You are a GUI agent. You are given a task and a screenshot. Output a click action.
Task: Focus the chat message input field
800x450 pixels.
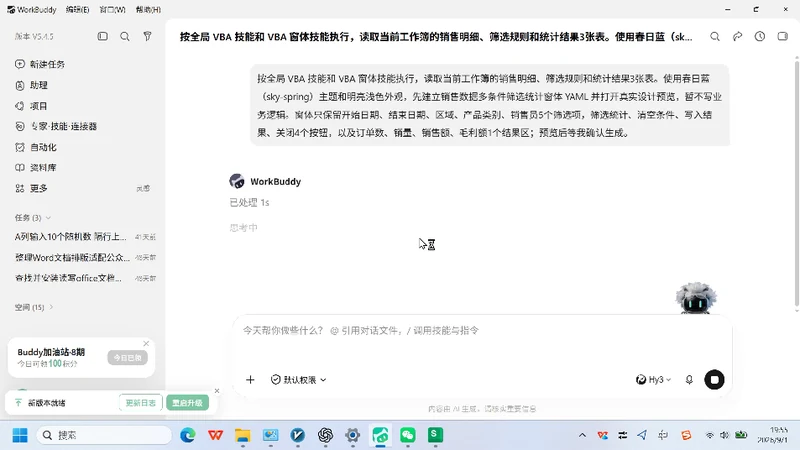click(482, 331)
